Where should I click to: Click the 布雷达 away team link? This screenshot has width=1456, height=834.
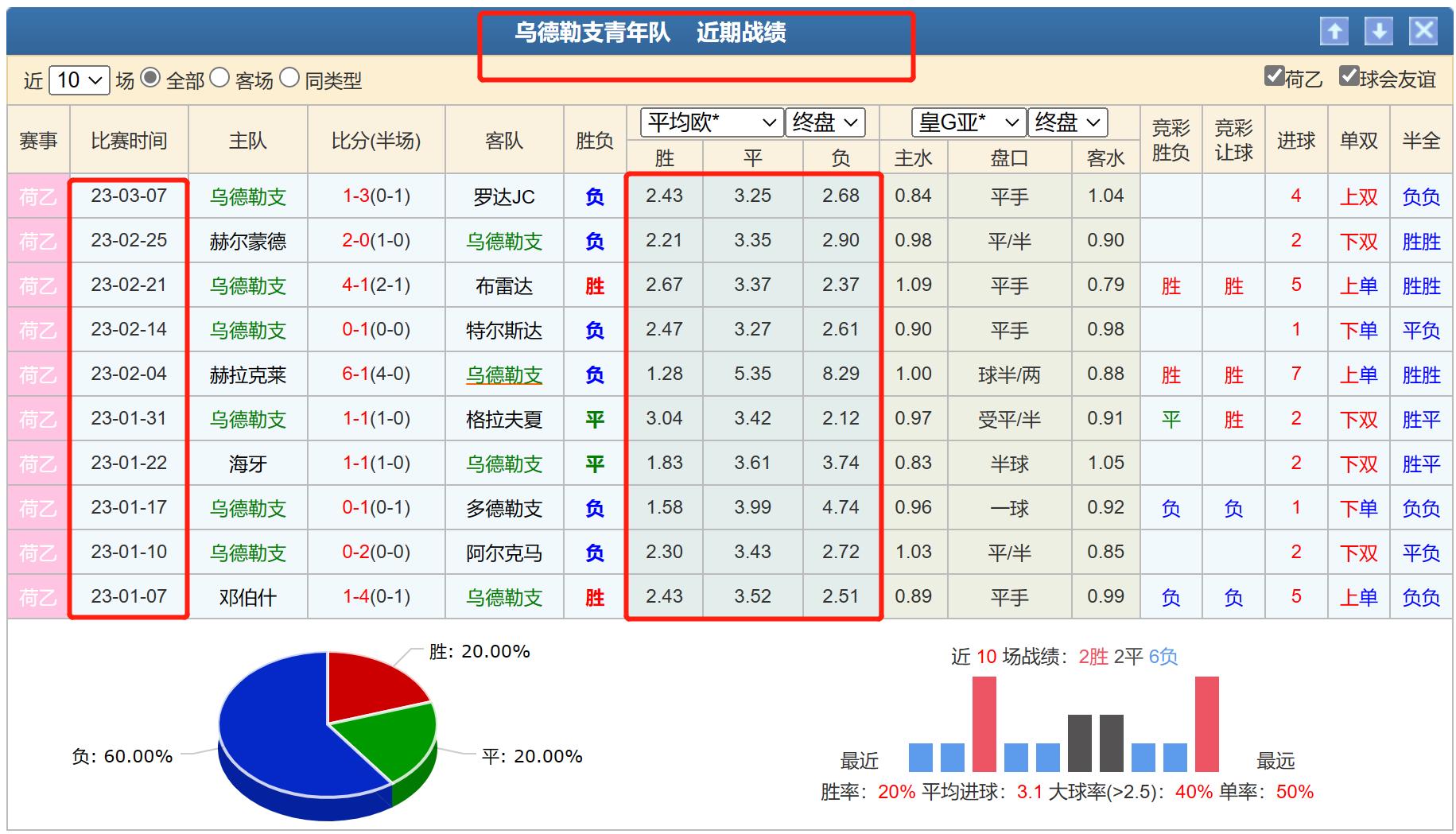[x=506, y=285]
